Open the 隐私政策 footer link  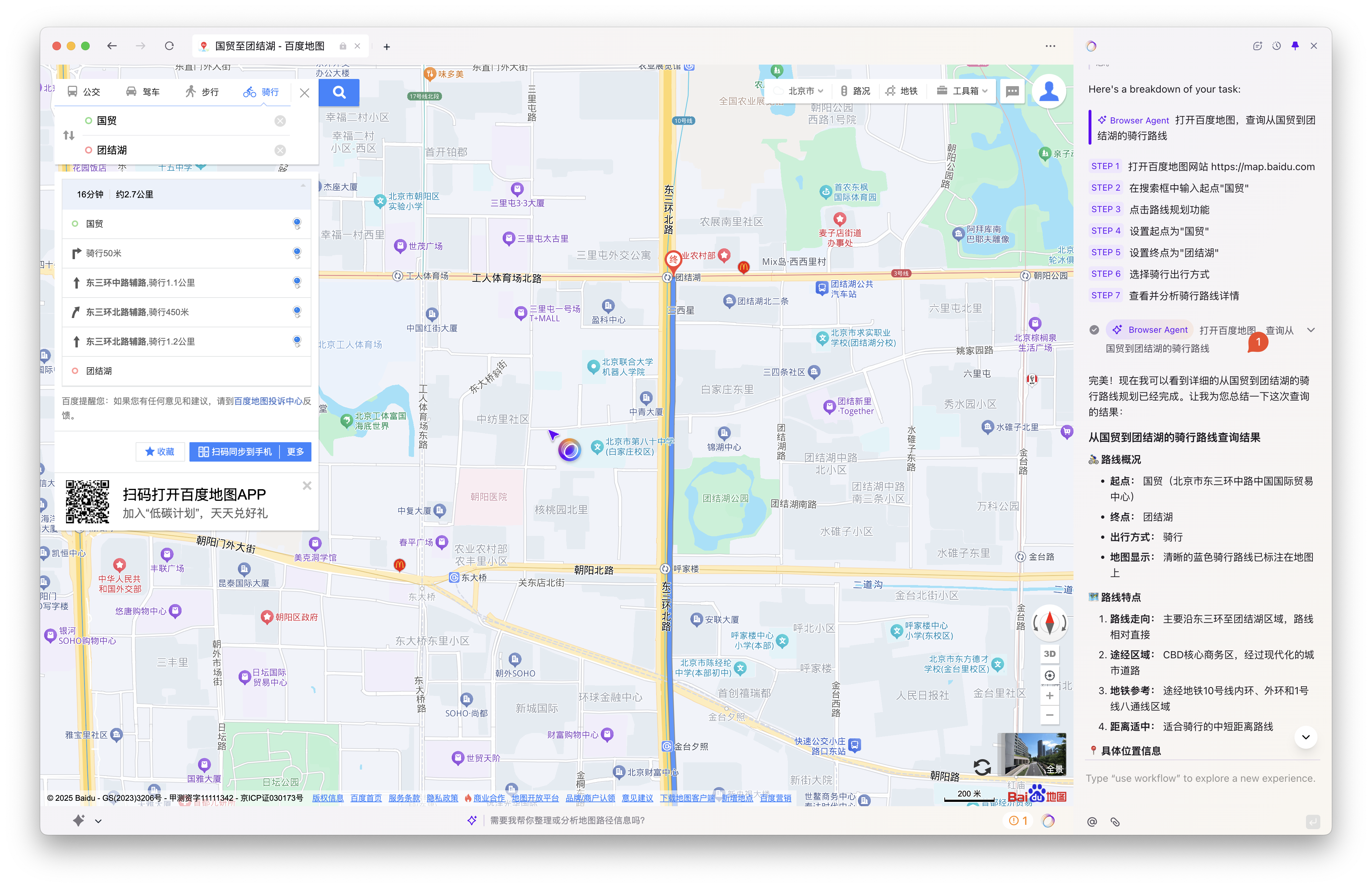442,798
